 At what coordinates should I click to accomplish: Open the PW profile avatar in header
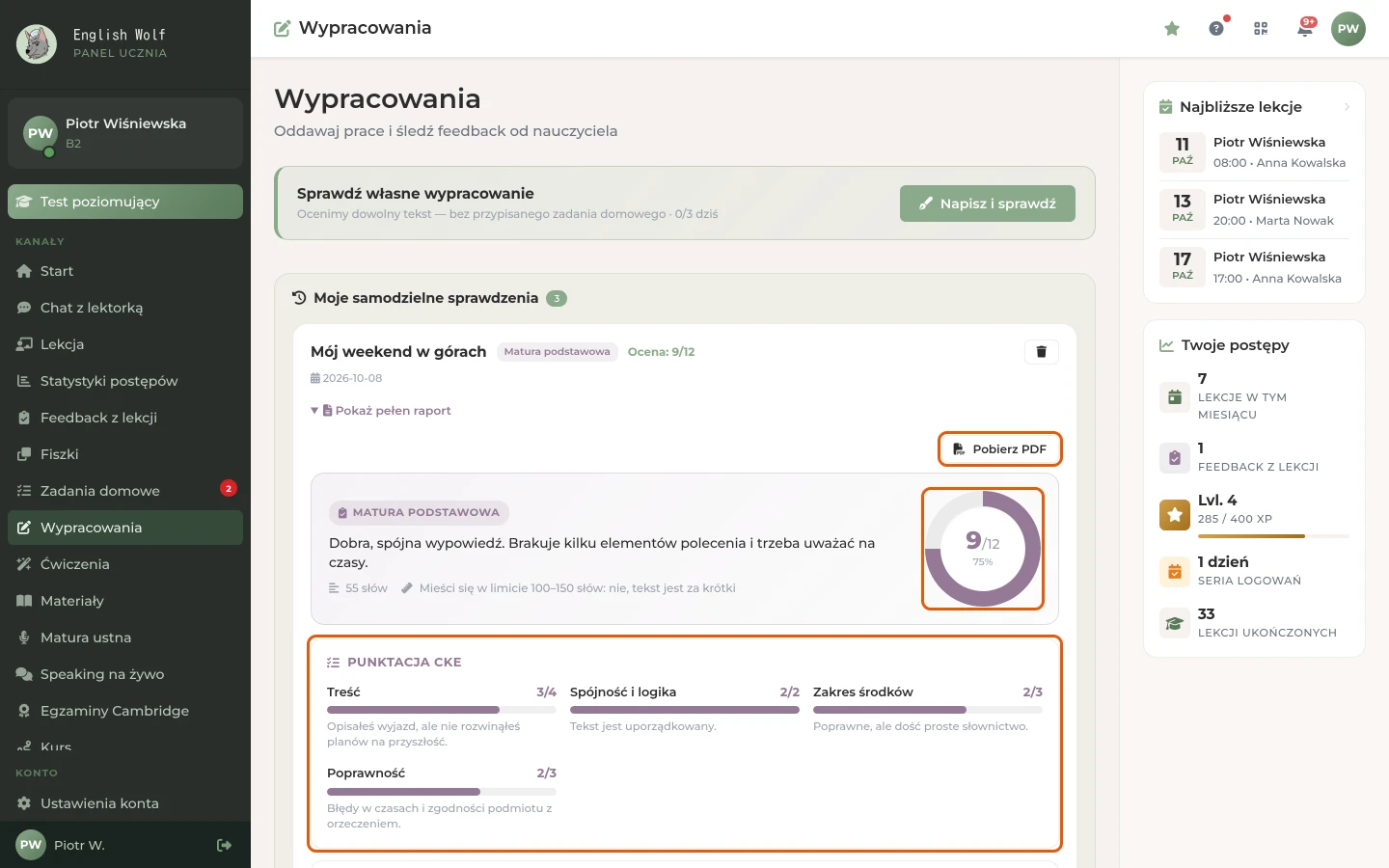(x=1348, y=29)
